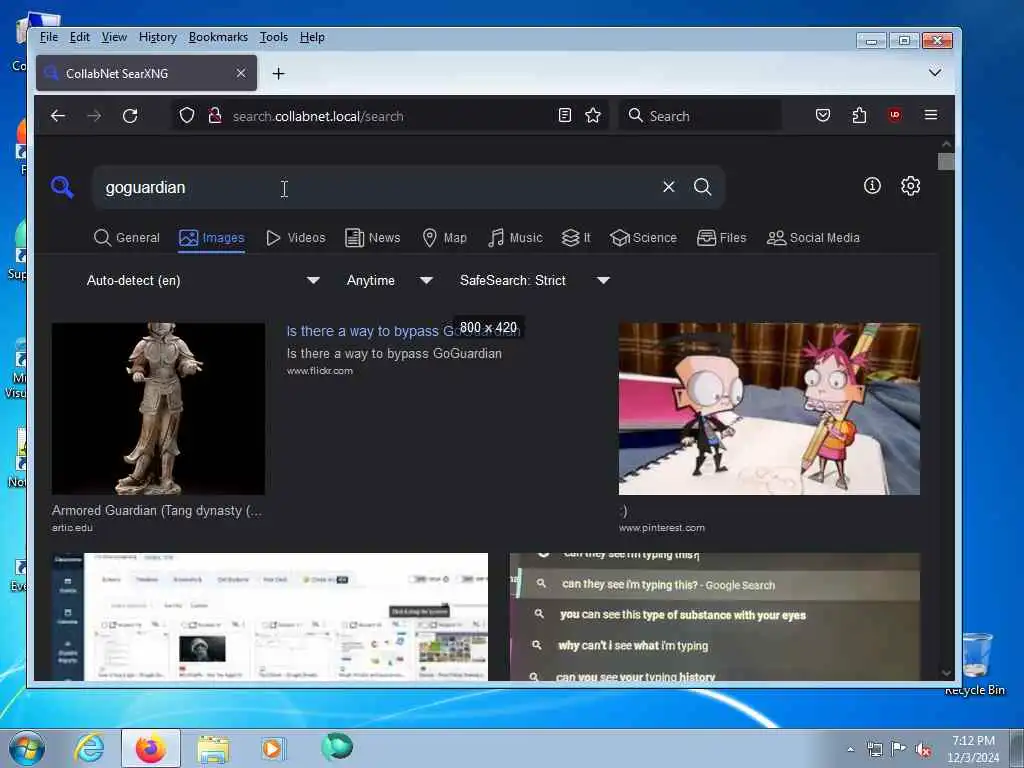This screenshot has width=1024, height=768.
Task: Go forward with the greyed arrow button
Action: coord(94,116)
